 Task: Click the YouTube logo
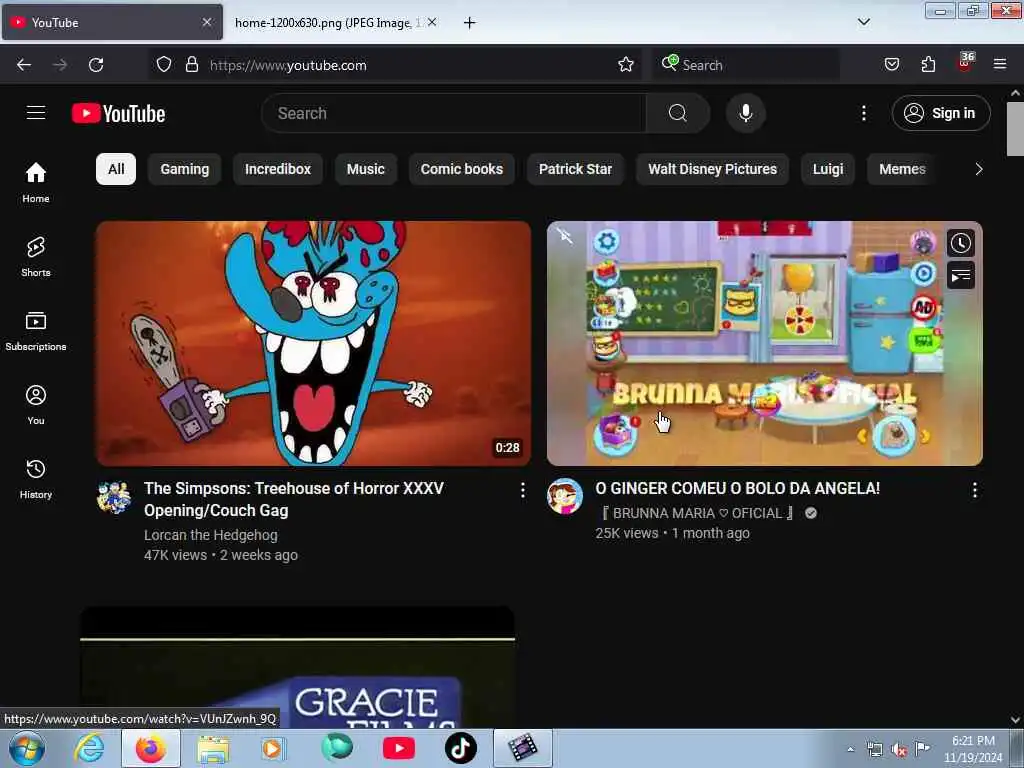pos(118,113)
